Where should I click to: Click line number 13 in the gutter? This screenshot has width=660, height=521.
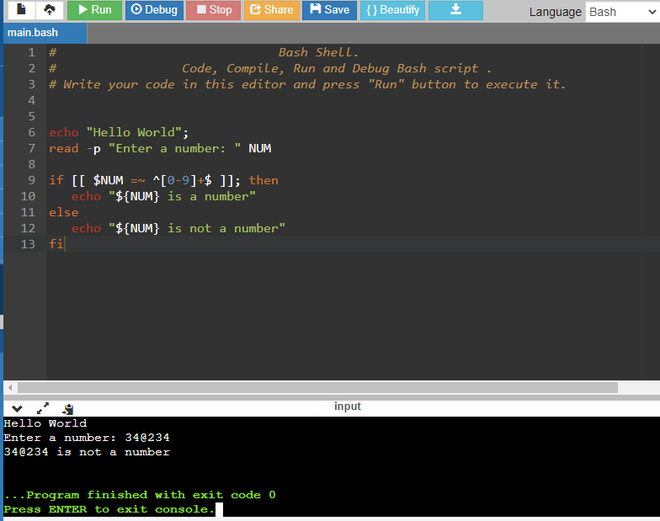click(28, 244)
